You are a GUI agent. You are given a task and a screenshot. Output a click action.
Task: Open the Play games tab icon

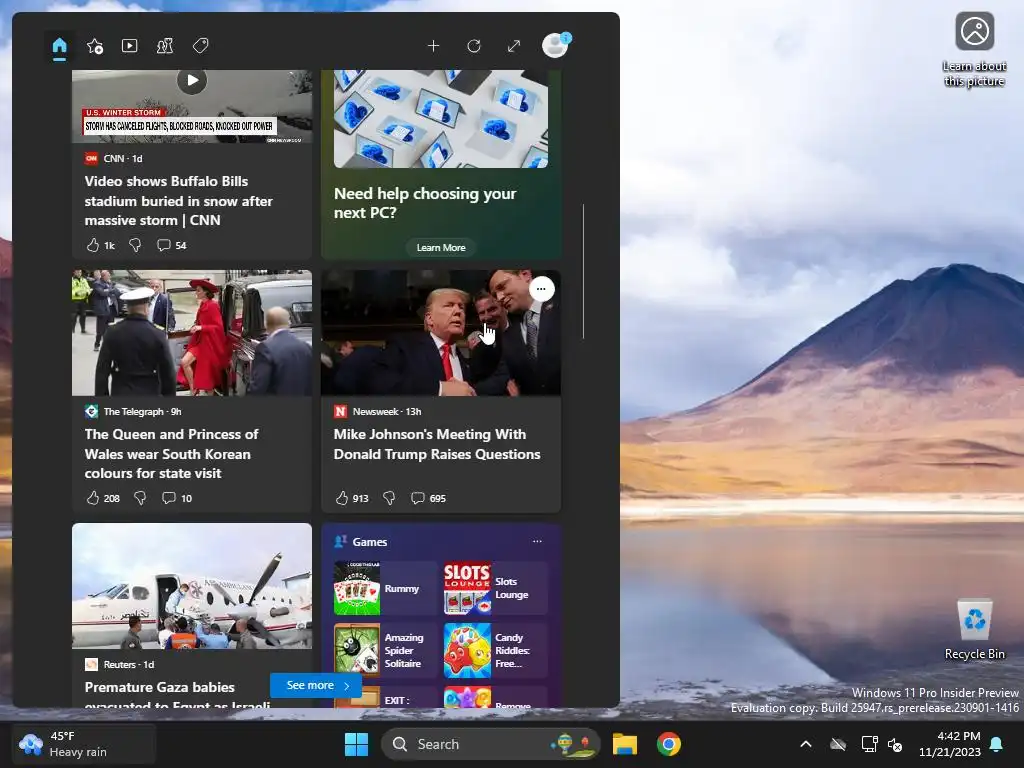coord(165,46)
